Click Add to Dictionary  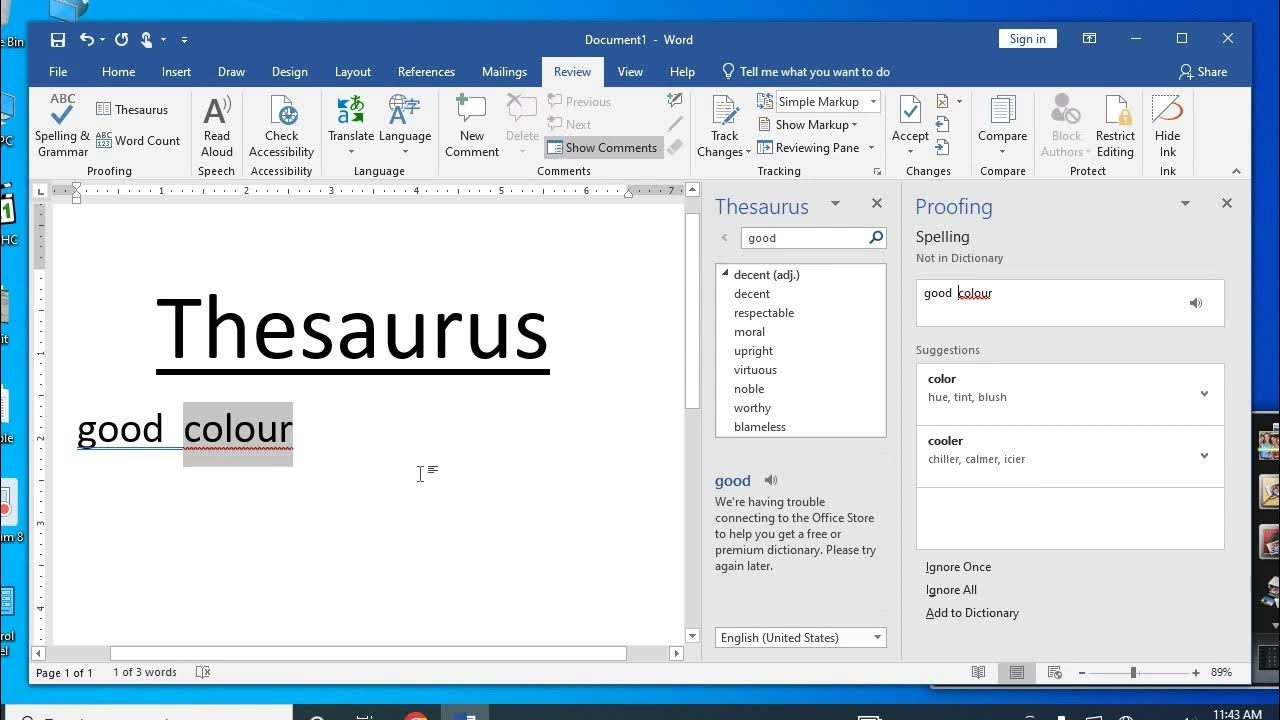click(972, 613)
